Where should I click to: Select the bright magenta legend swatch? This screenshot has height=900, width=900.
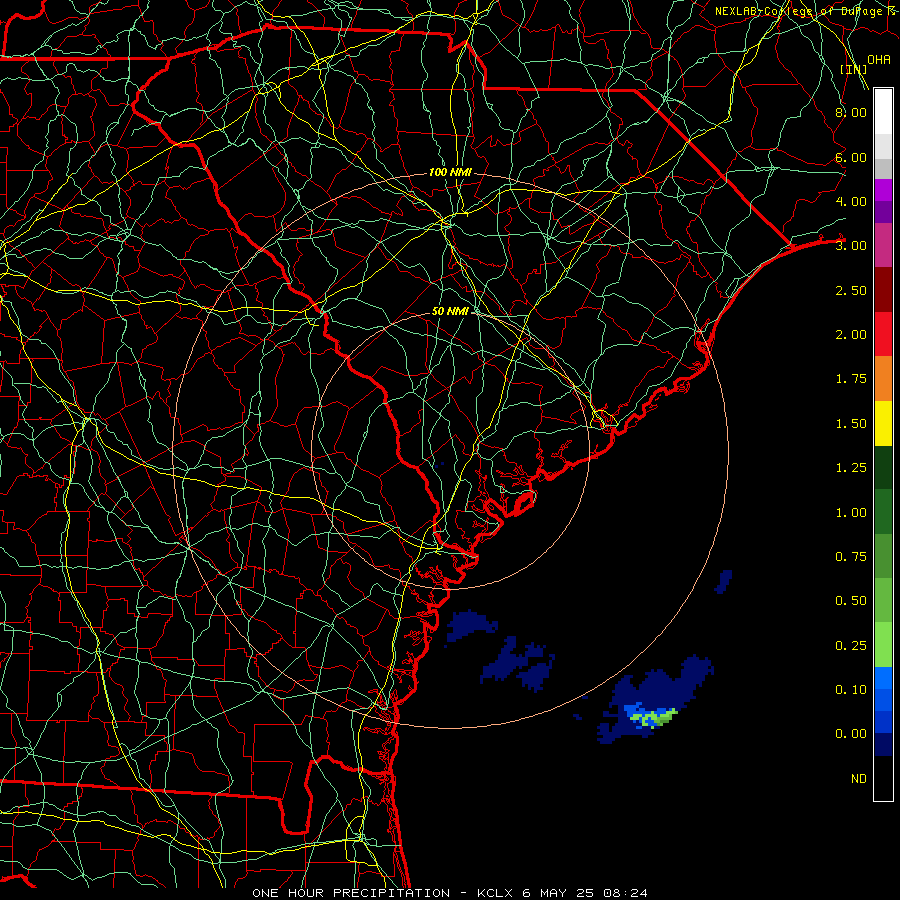883,190
